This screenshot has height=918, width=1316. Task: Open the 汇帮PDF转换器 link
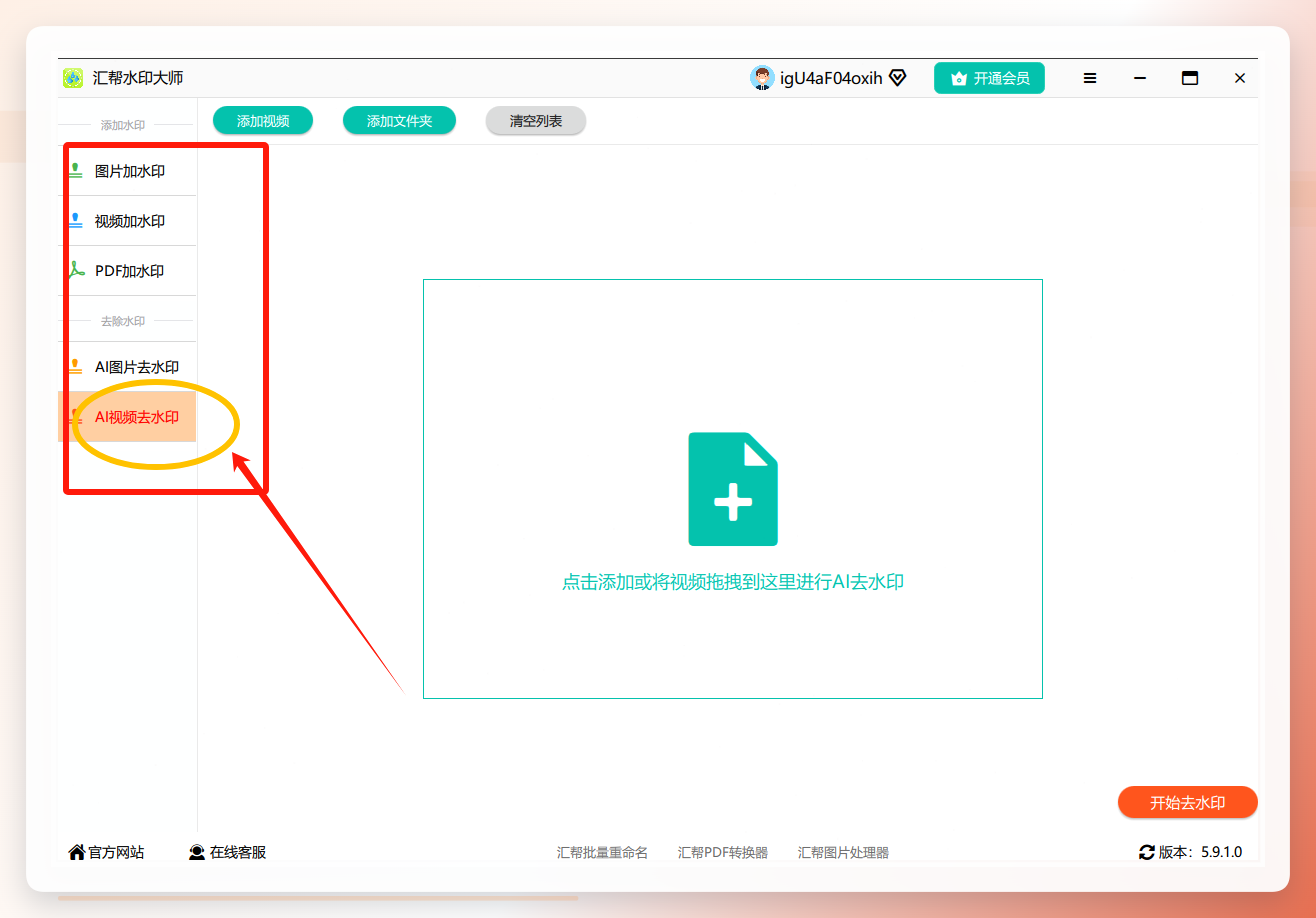(723, 853)
